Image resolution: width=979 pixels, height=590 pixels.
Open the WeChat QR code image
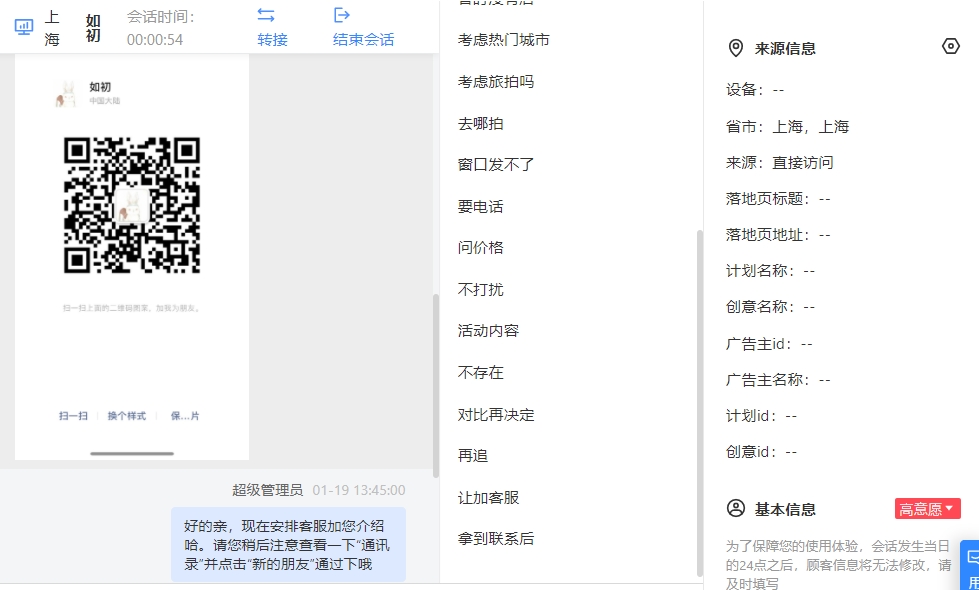coord(132,205)
